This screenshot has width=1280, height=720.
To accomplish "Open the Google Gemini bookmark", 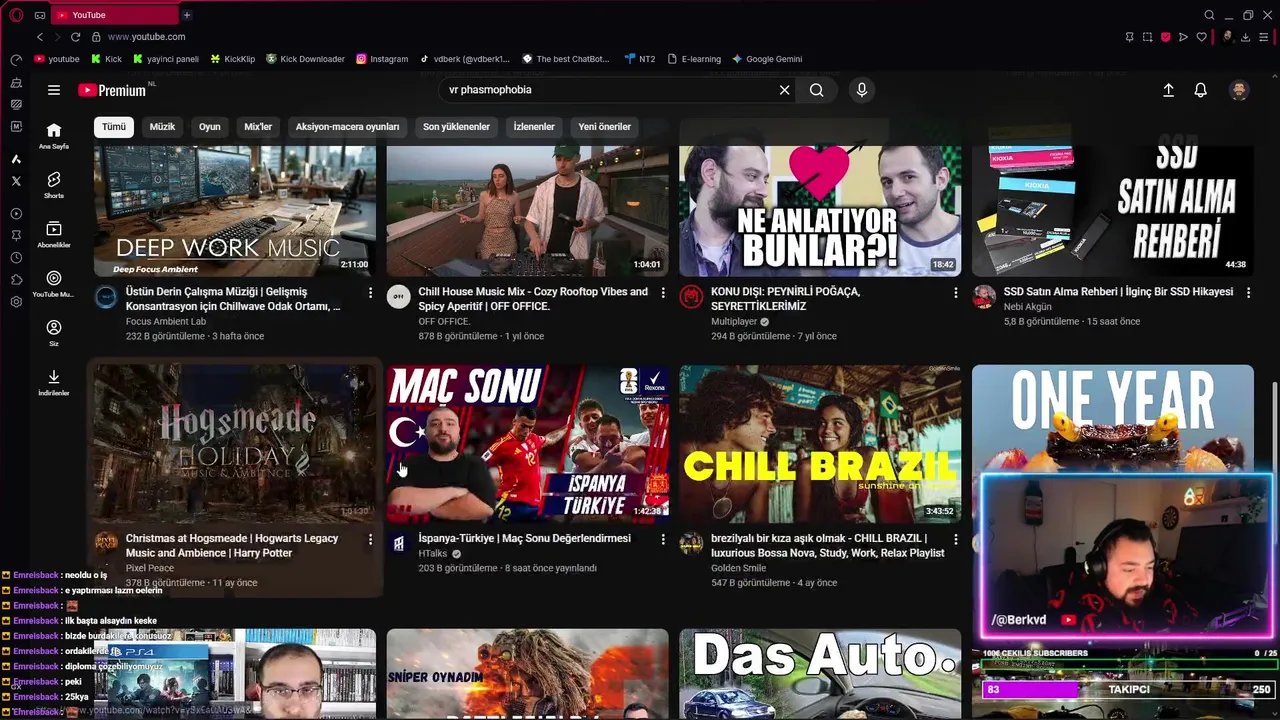I will (767, 59).
